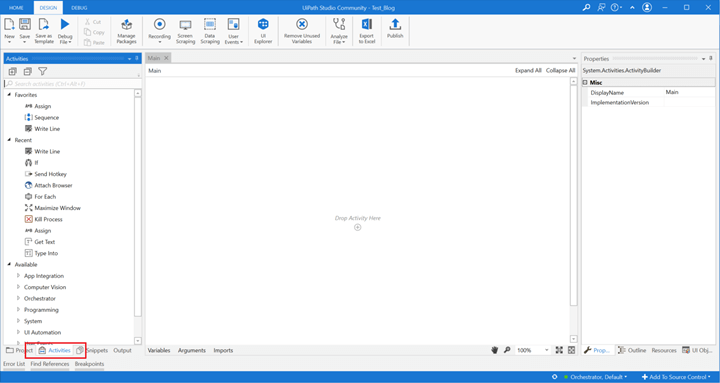
Task: Open the New dropdown arrow
Action: point(9,42)
